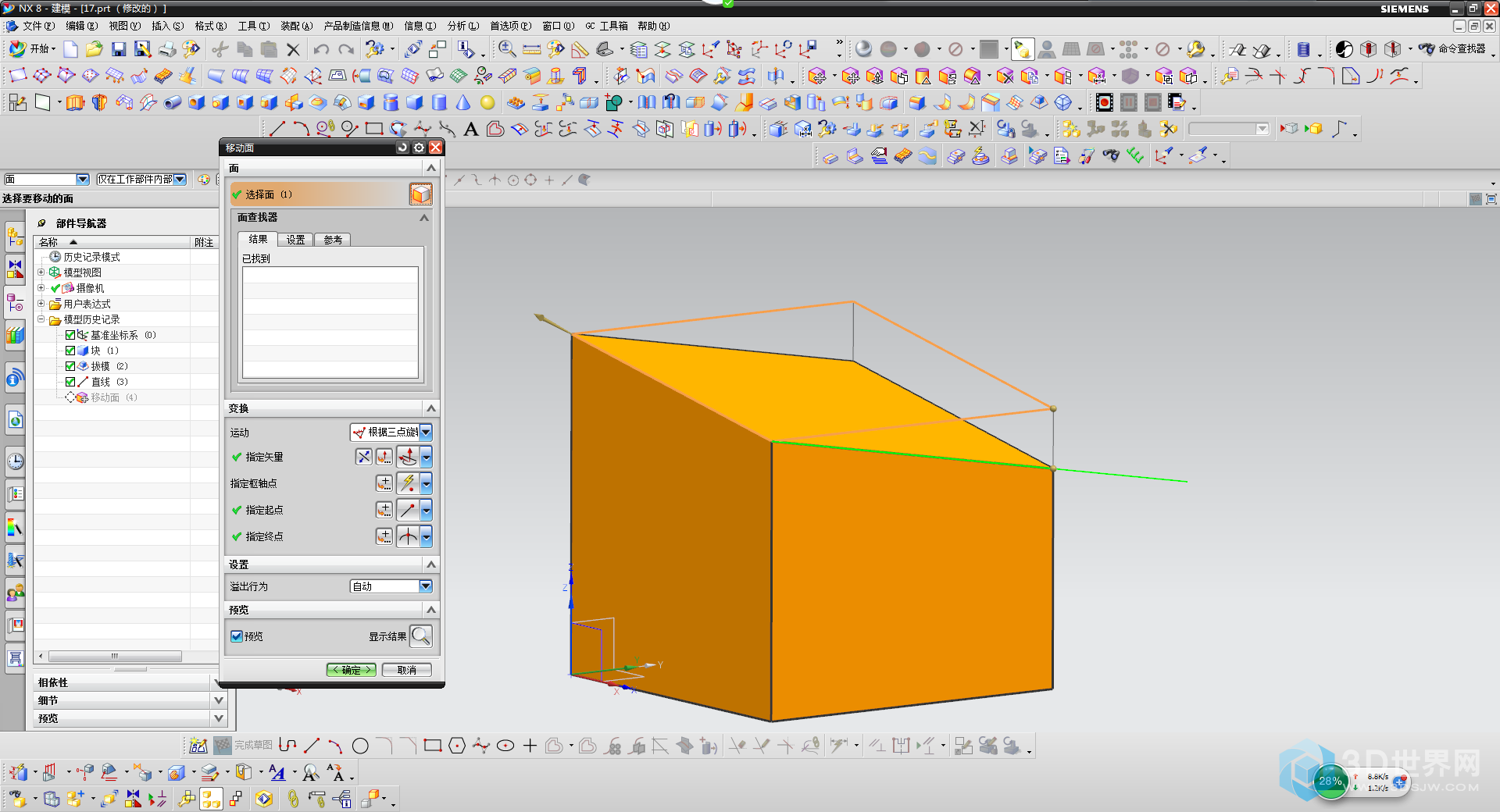The width and height of the screenshot is (1500, 812).
Task: Click the Open folder icon
Action: click(95, 49)
